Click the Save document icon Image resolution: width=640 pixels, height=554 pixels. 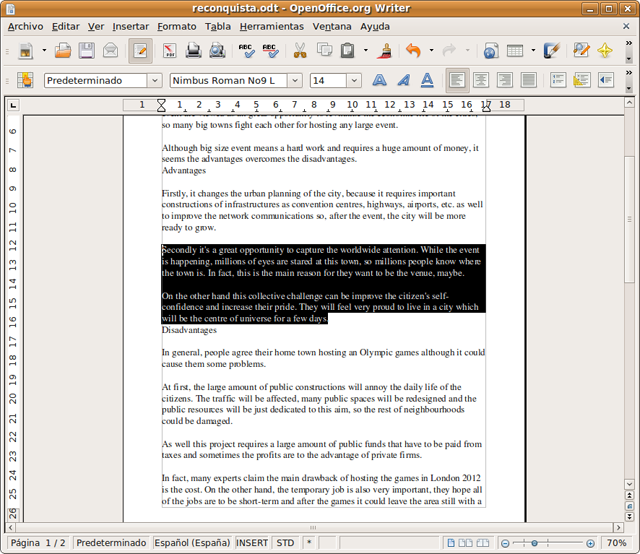(x=87, y=50)
